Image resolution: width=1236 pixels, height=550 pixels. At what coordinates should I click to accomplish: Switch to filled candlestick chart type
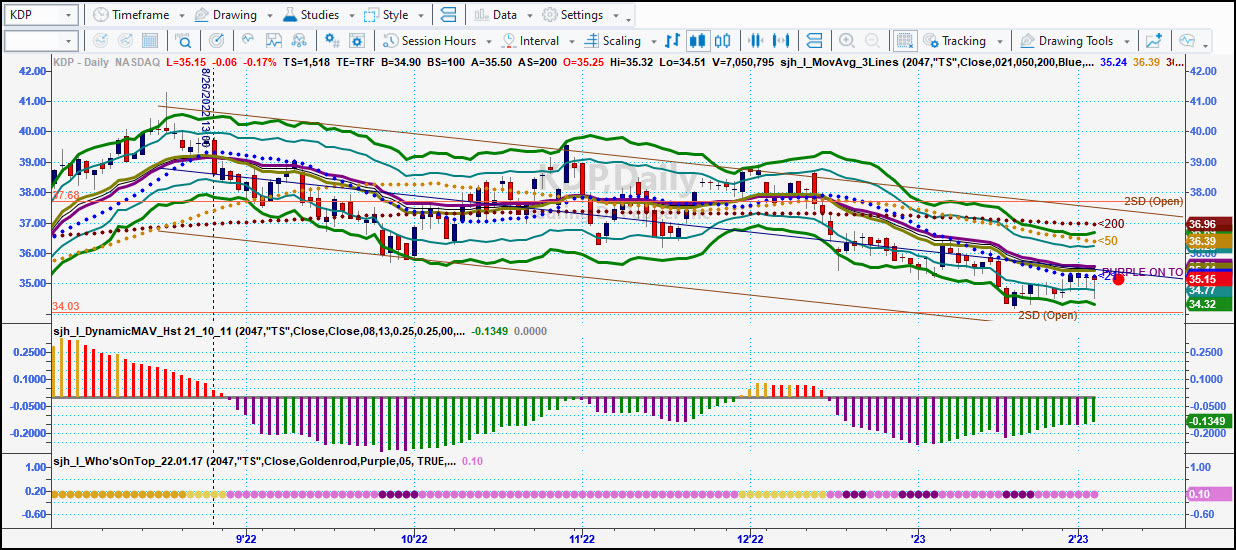(x=698, y=41)
